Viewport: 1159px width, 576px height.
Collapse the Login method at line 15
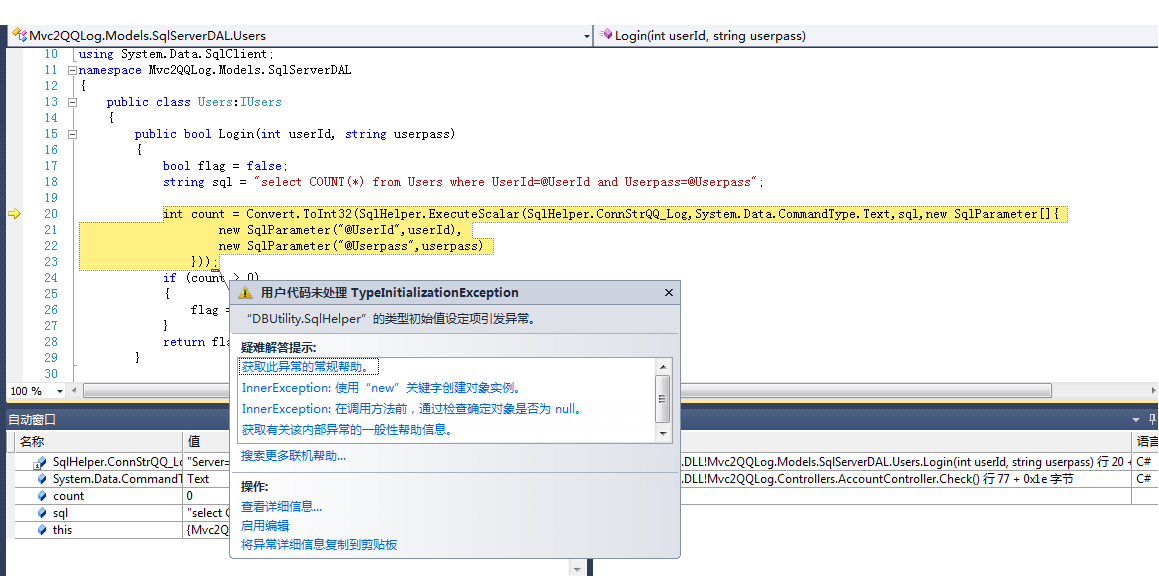72,134
